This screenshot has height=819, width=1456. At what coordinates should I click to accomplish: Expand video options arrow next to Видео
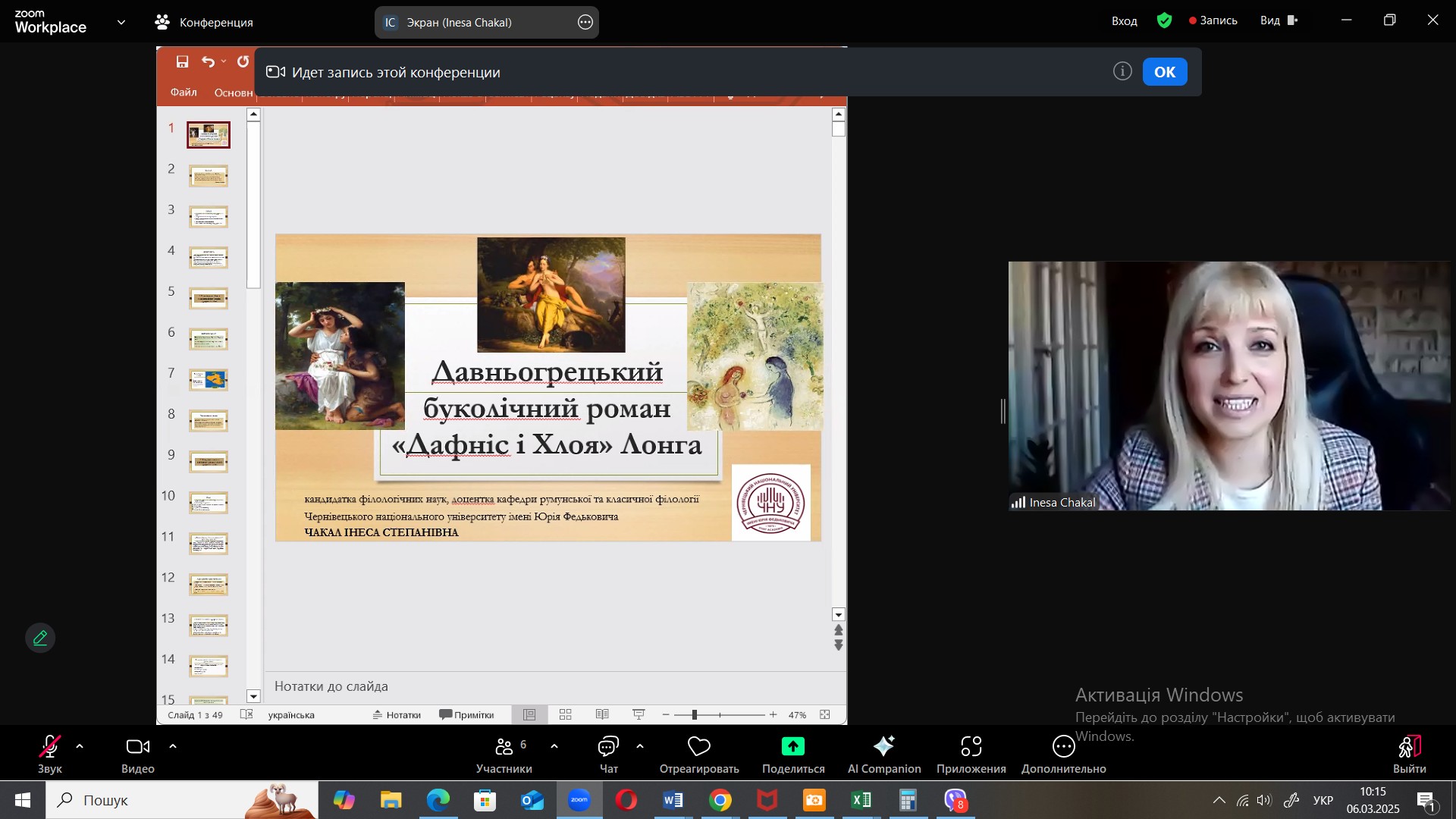pyautogui.click(x=173, y=747)
